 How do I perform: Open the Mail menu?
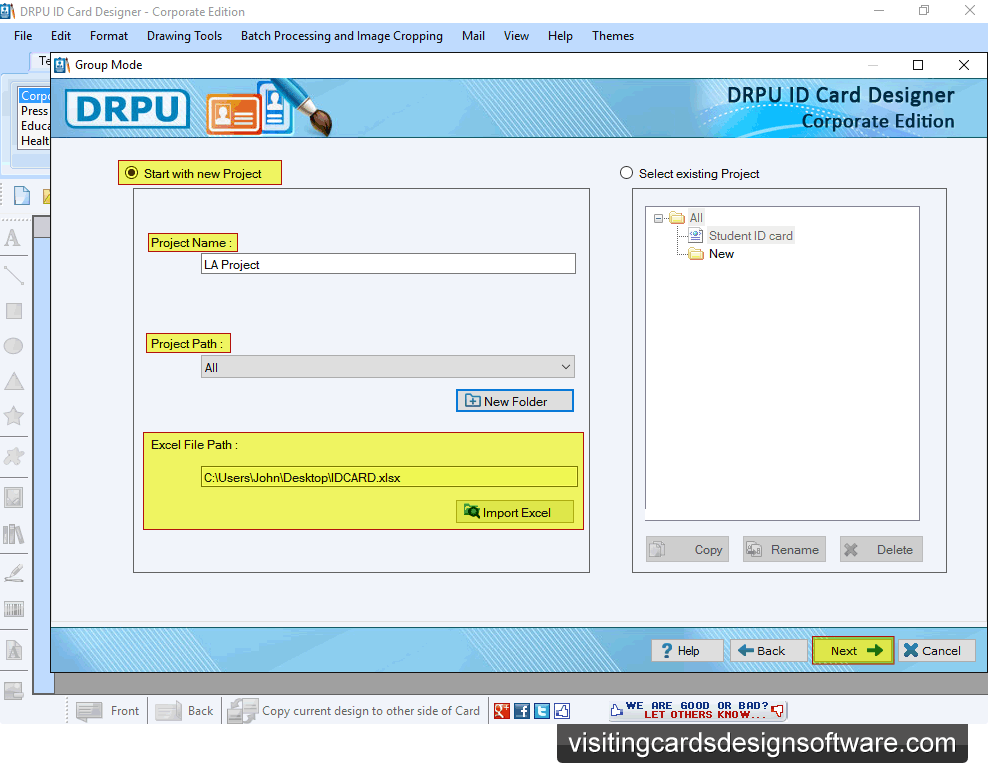coord(473,36)
